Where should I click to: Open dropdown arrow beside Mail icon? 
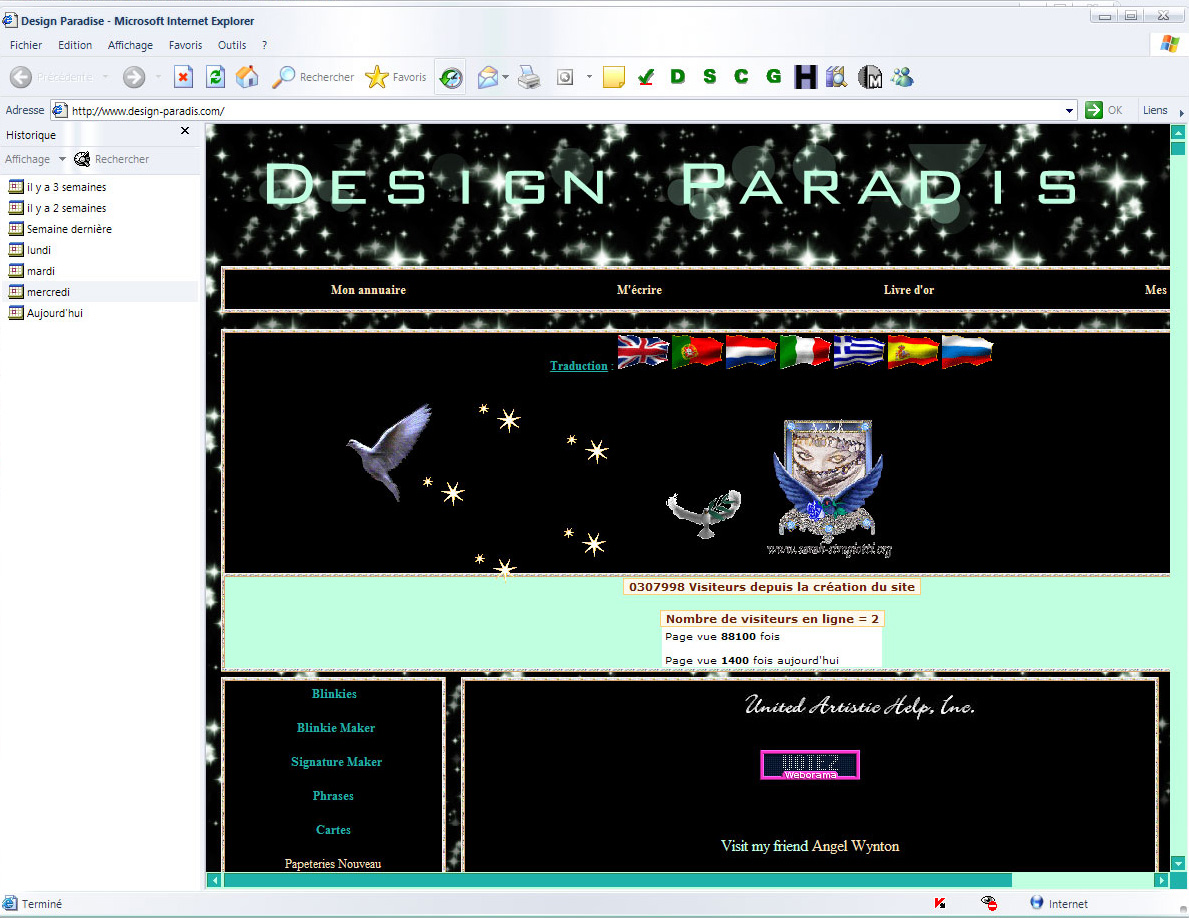point(505,77)
